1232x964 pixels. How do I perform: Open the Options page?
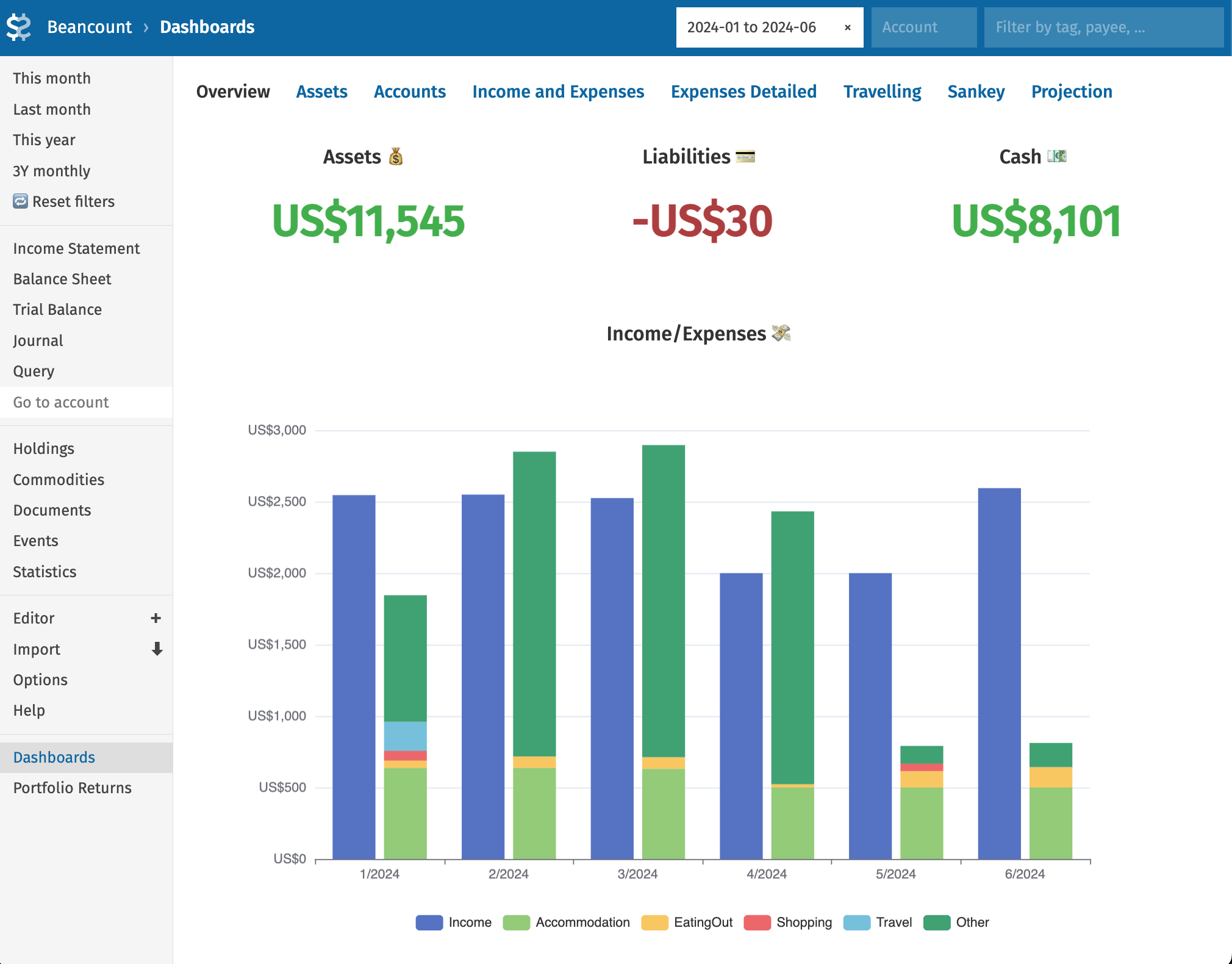(x=86, y=680)
